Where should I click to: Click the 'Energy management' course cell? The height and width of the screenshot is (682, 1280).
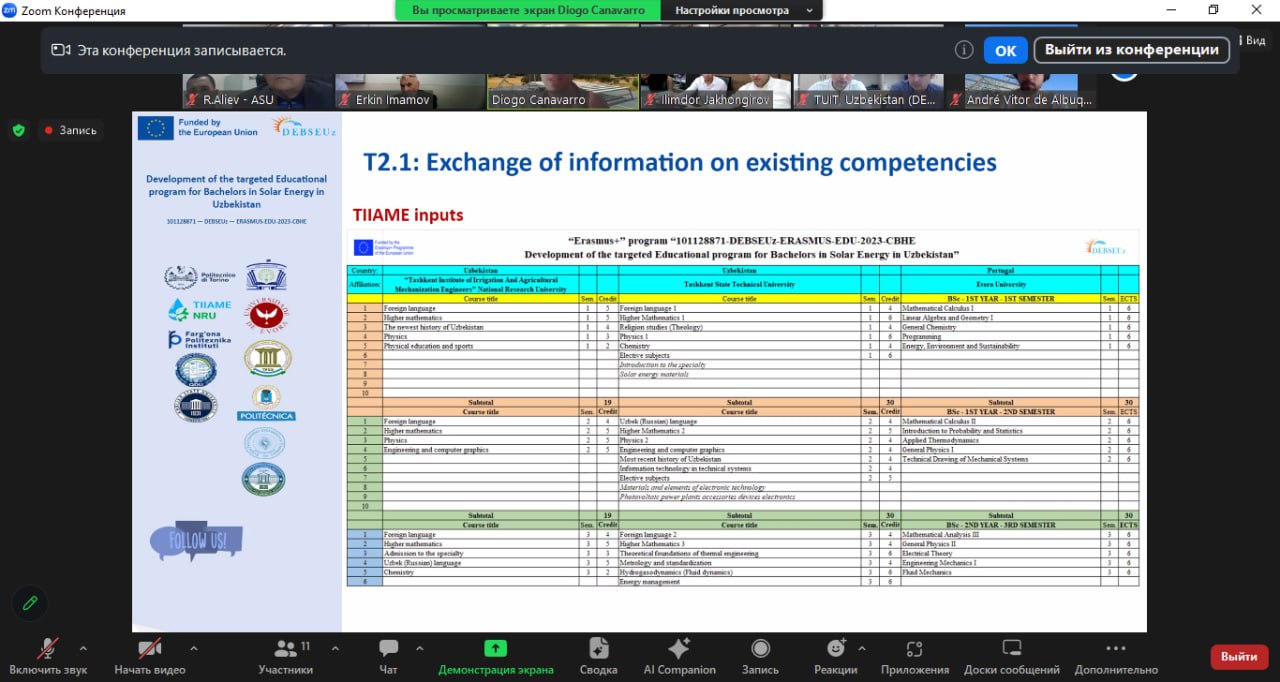point(739,582)
